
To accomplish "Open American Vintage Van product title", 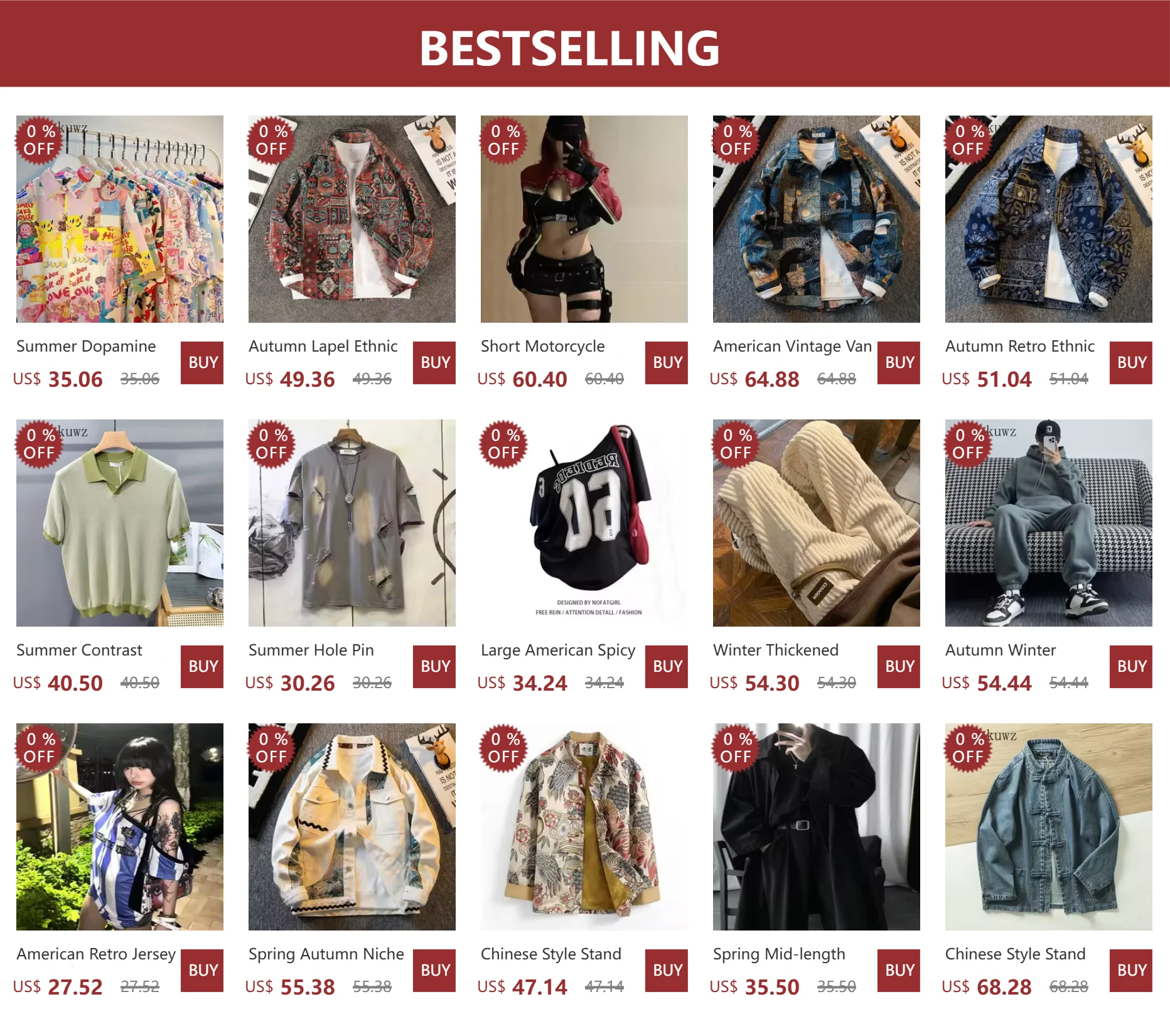I will [792, 347].
